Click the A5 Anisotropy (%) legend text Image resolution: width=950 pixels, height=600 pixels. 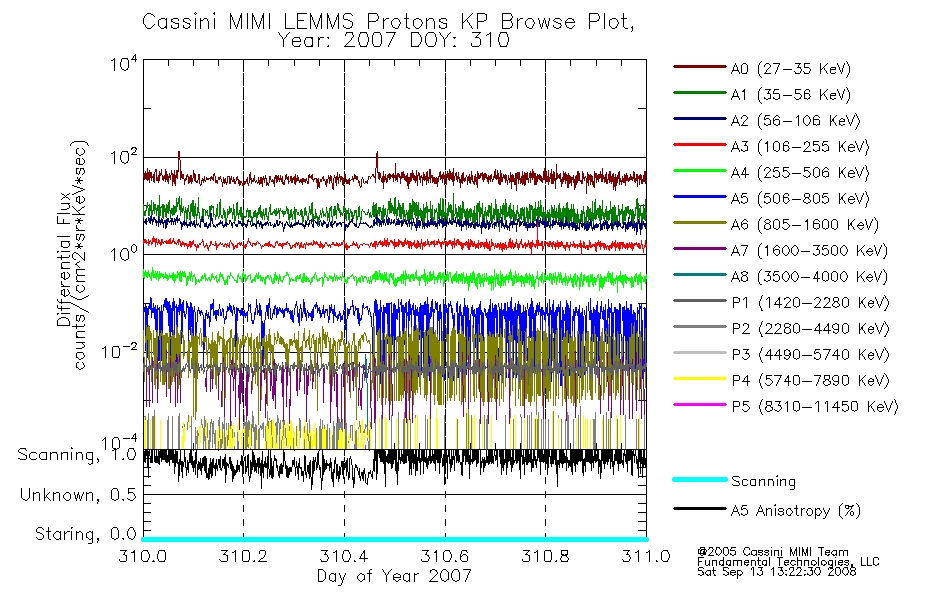pyautogui.click(x=796, y=511)
